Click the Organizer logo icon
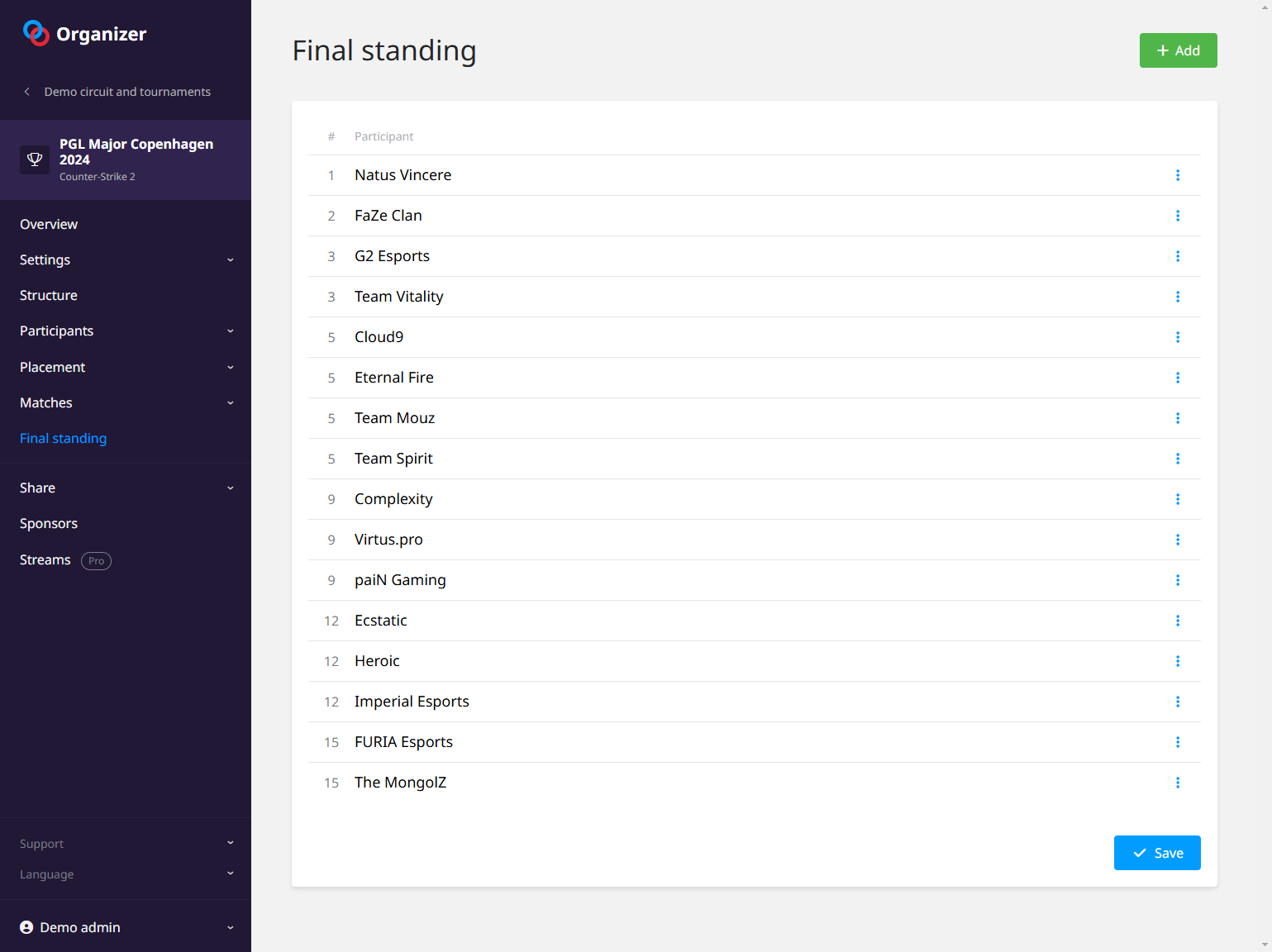 coord(36,33)
